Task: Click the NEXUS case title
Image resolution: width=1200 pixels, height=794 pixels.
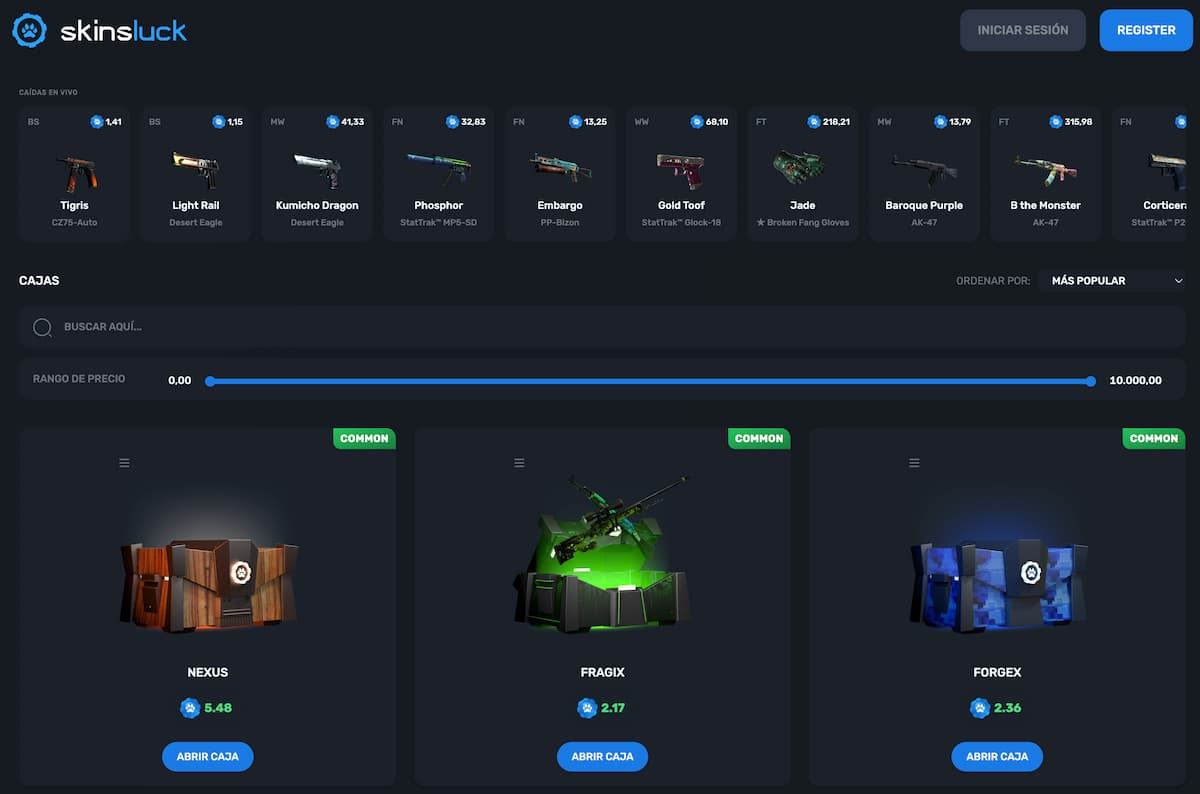Action: coord(208,672)
